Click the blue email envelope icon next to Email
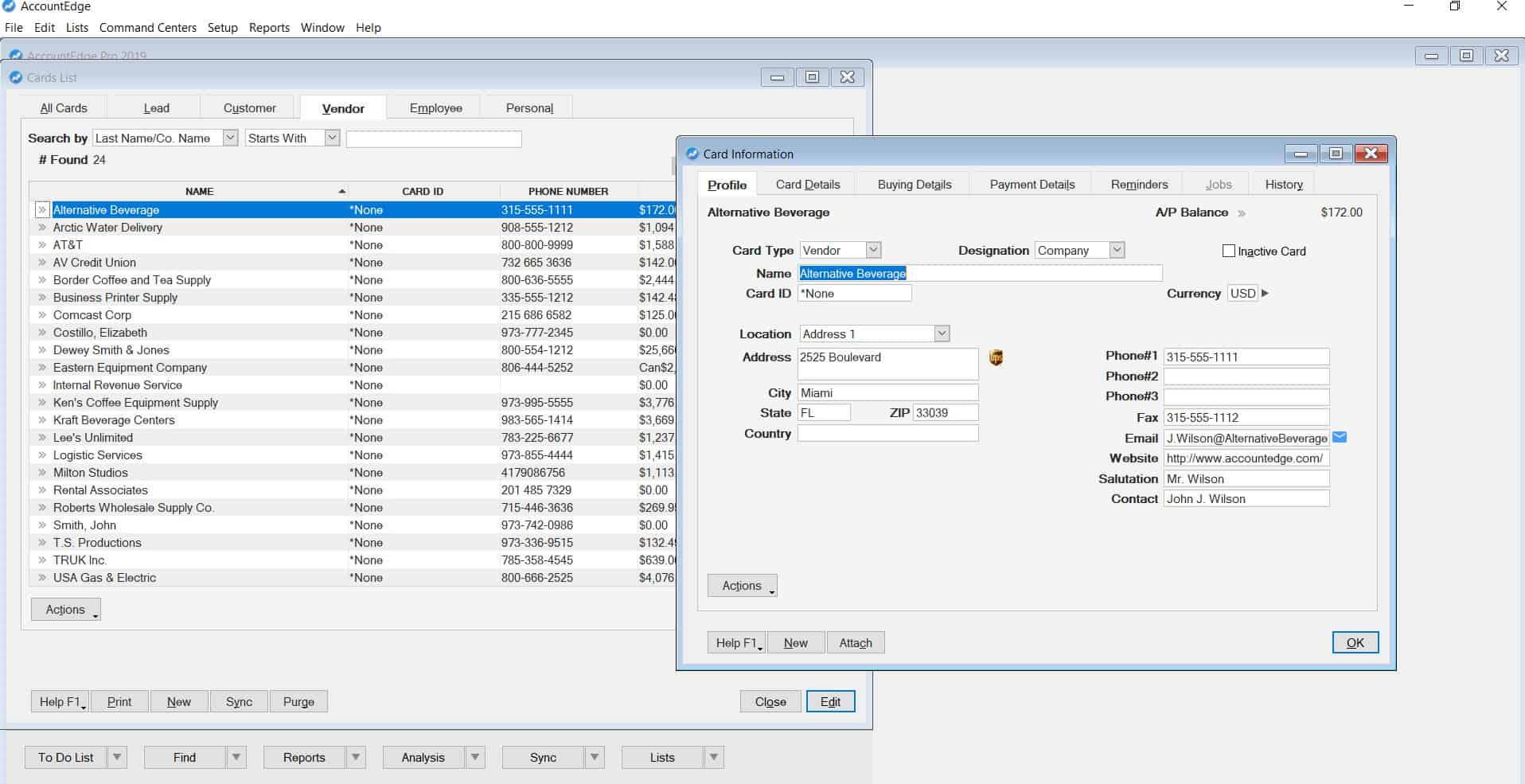 [x=1340, y=437]
